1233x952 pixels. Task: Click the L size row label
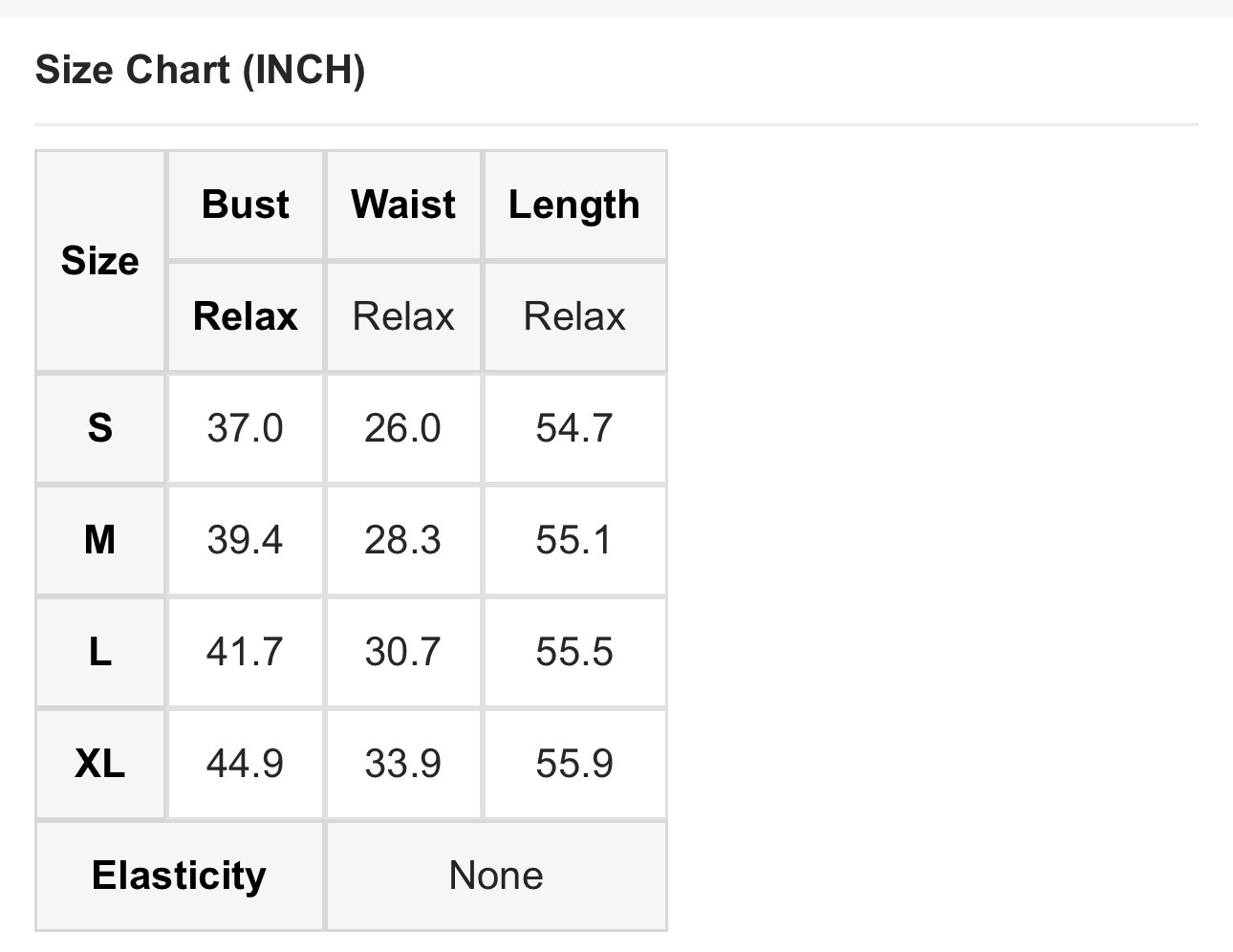100,653
